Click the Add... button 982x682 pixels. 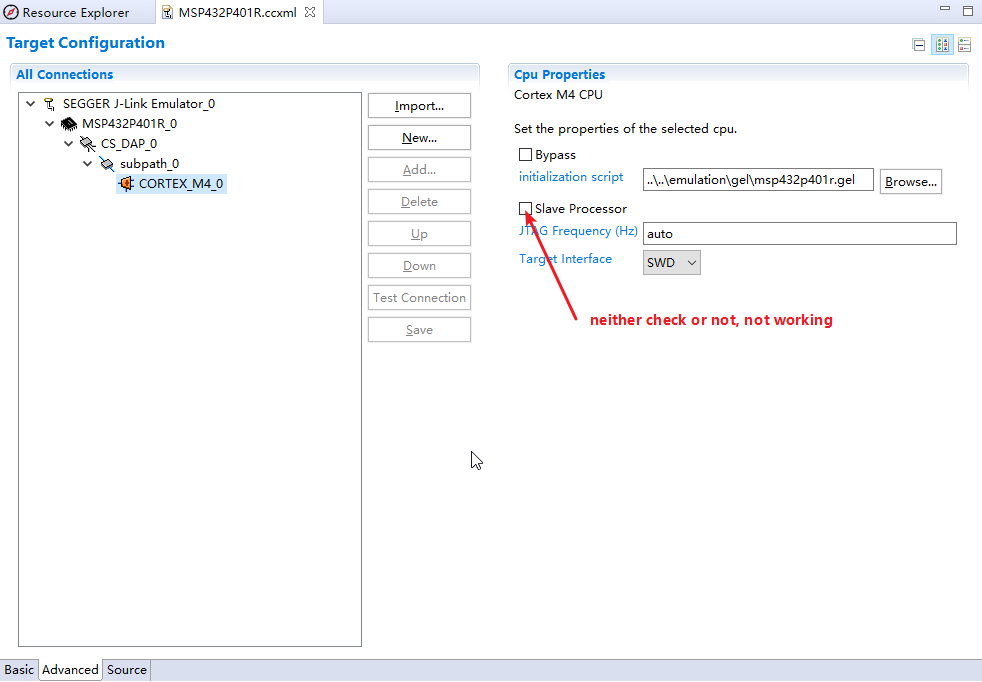419,170
